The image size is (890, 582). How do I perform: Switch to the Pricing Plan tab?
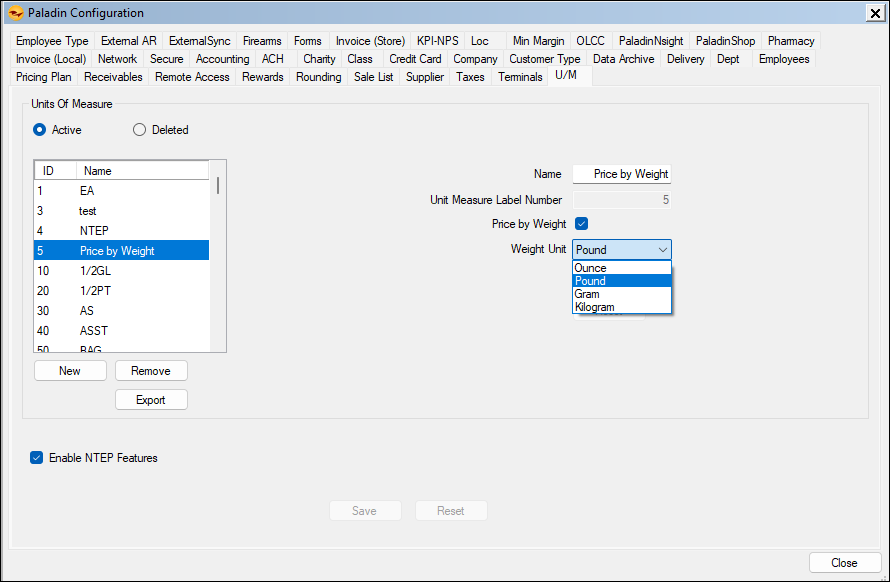pos(44,77)
